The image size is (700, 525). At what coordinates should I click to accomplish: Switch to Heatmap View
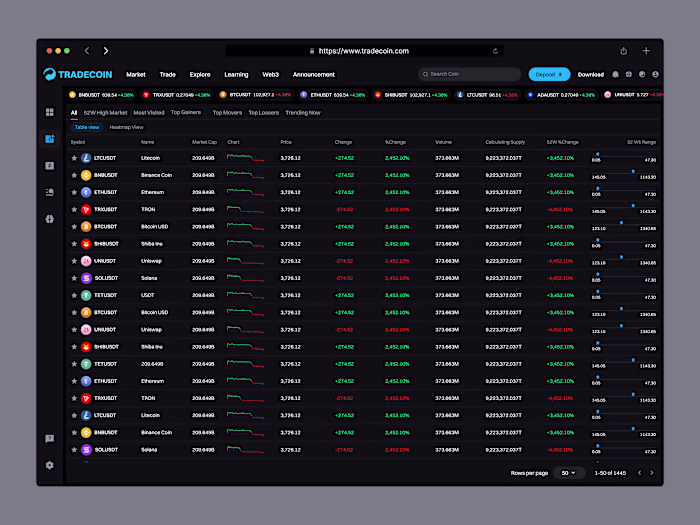pos(126,127)
